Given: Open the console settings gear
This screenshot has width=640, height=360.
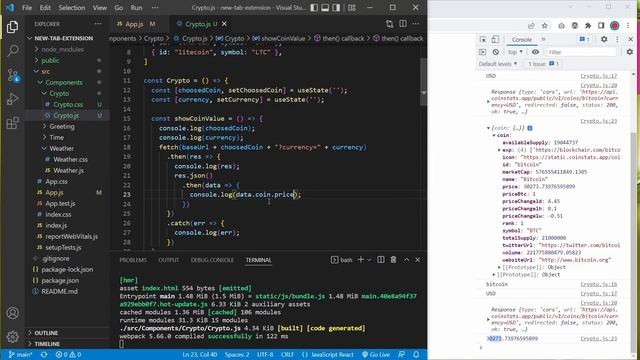Looking at the screenshot, I should (x=630, y=52).
